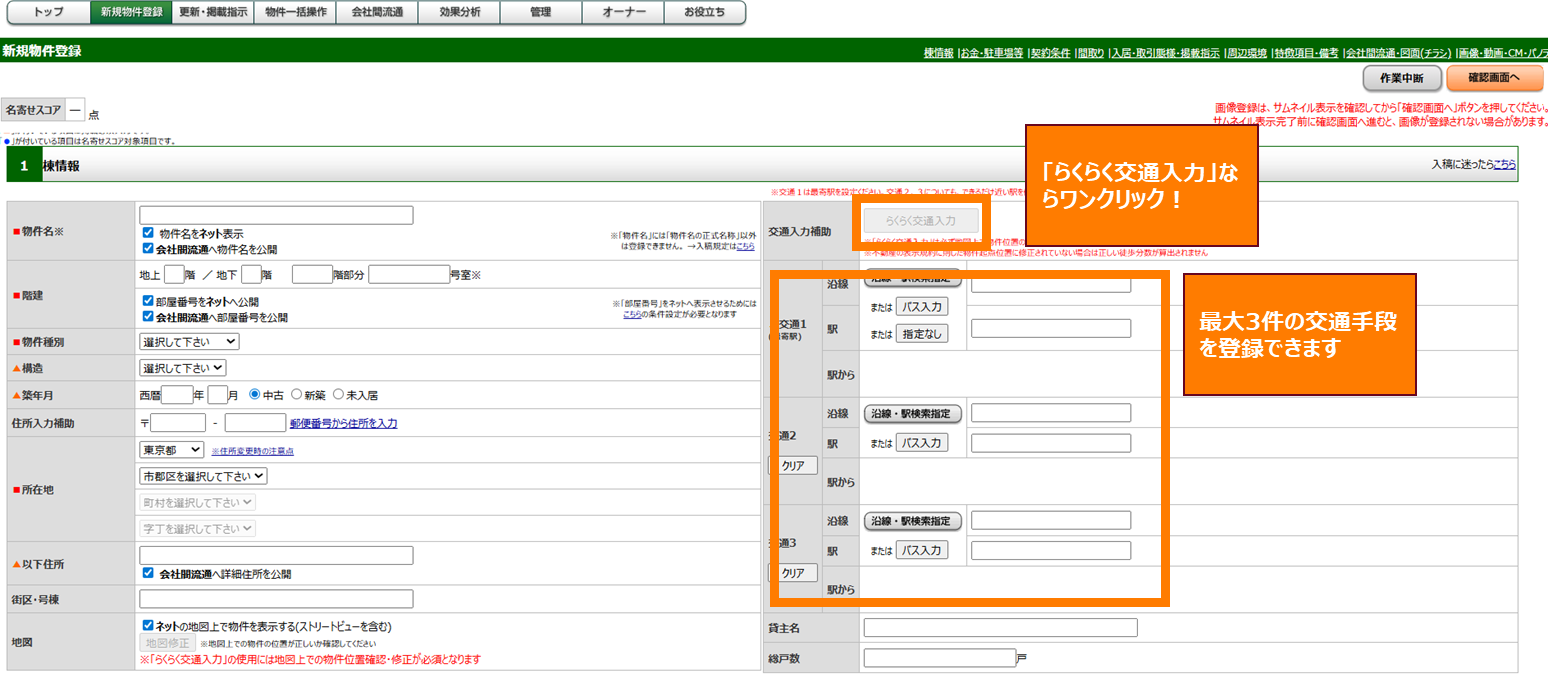Expand the 構造 selection dropdown
This screenshot has width=1548, height=678.
point(183,368)
